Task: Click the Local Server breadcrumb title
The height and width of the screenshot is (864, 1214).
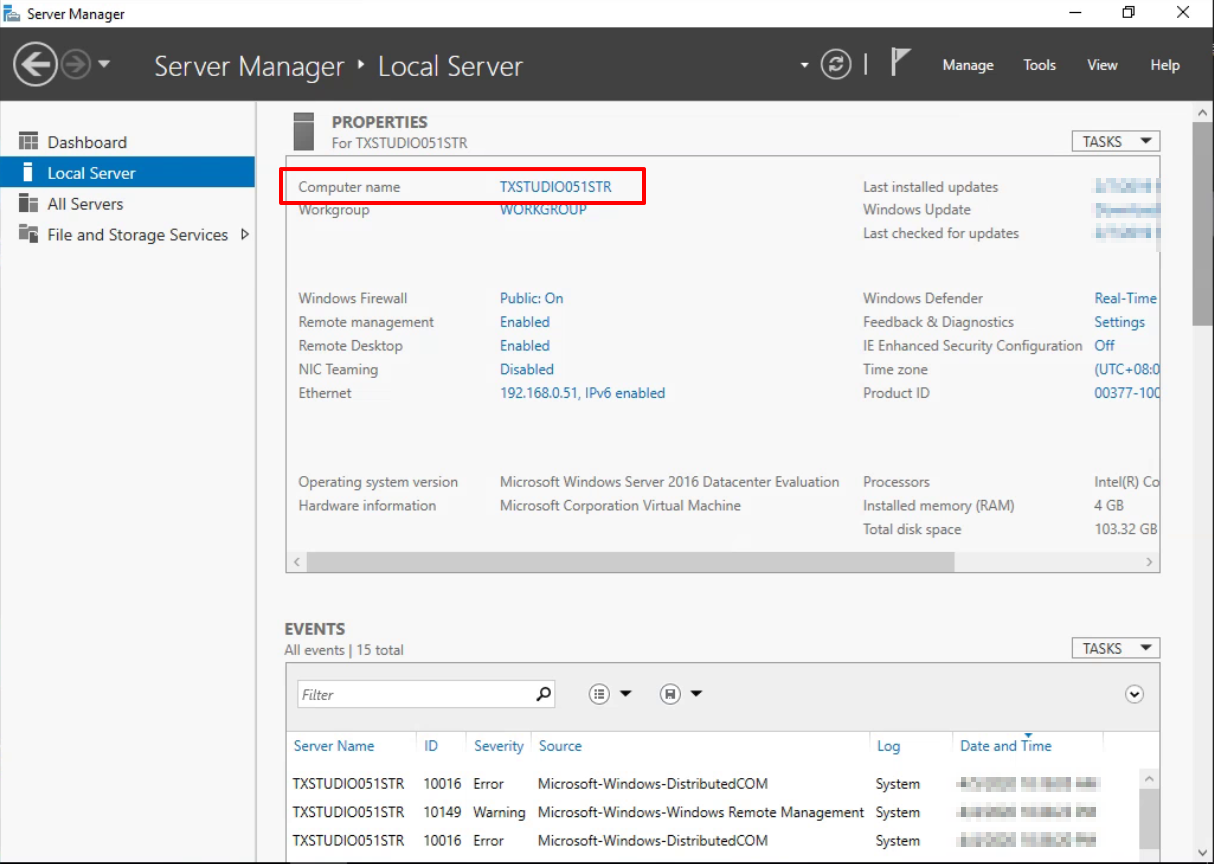Action: pos(450,67)
